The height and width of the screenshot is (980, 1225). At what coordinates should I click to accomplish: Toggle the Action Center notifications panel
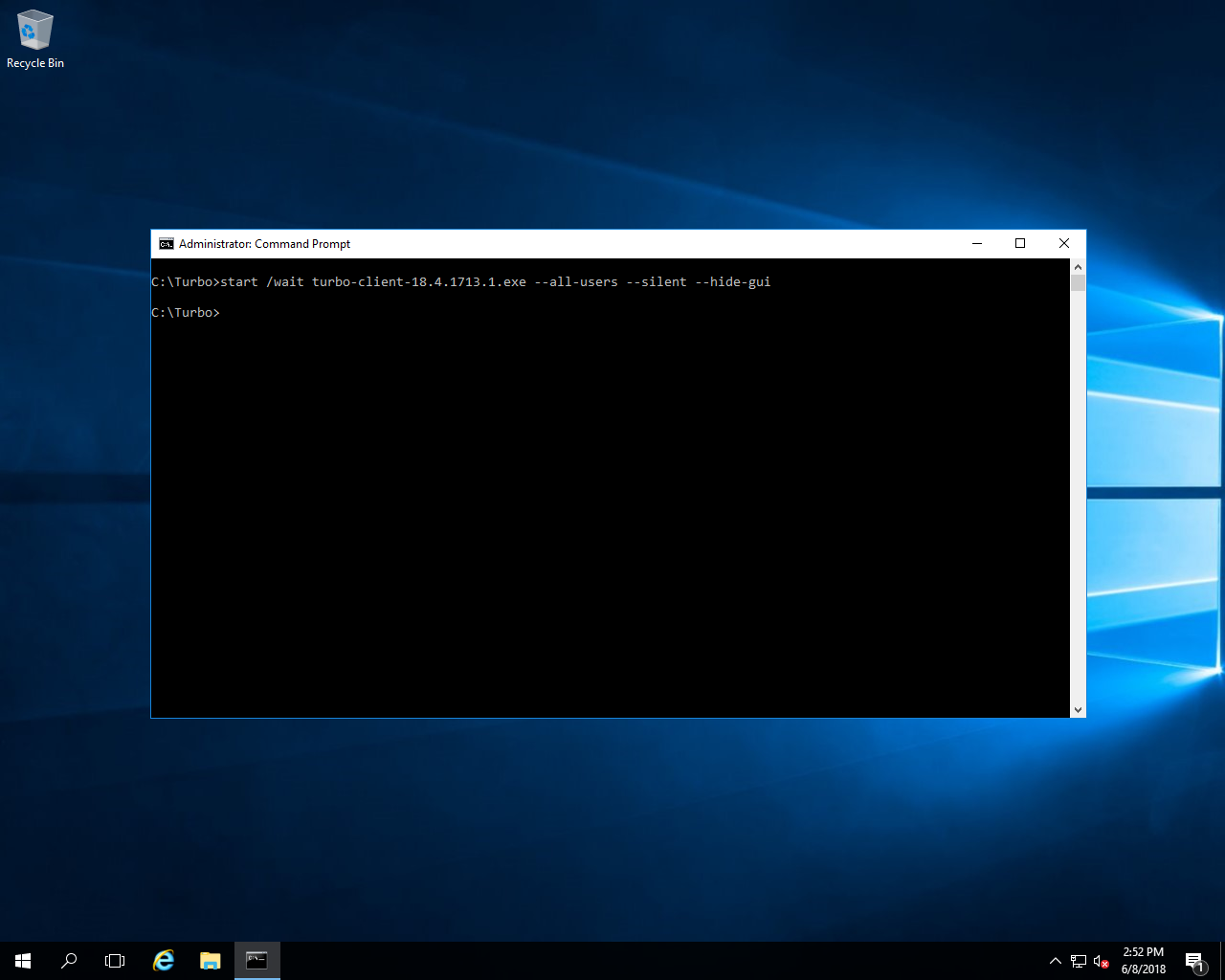[1194, 960]
